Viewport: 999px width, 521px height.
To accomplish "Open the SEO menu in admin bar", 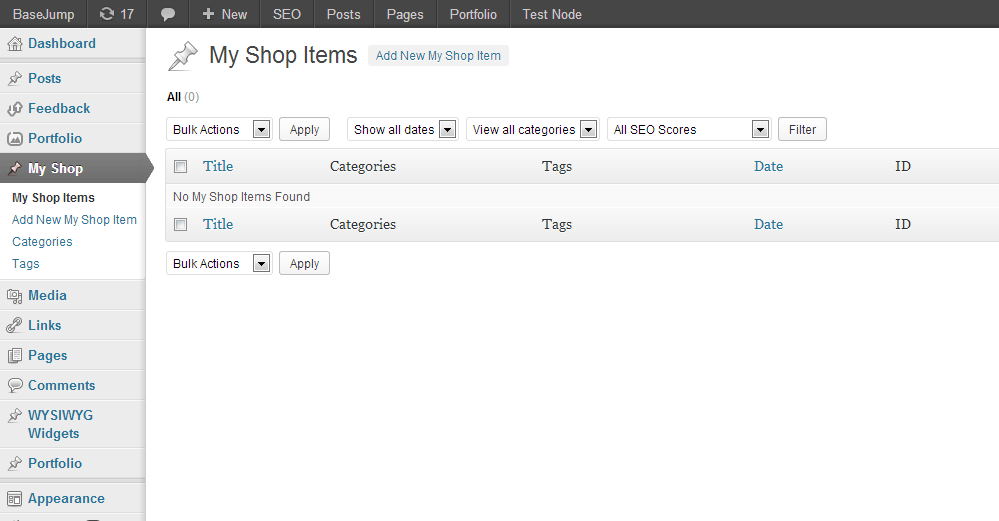I will tap(287, 14).
